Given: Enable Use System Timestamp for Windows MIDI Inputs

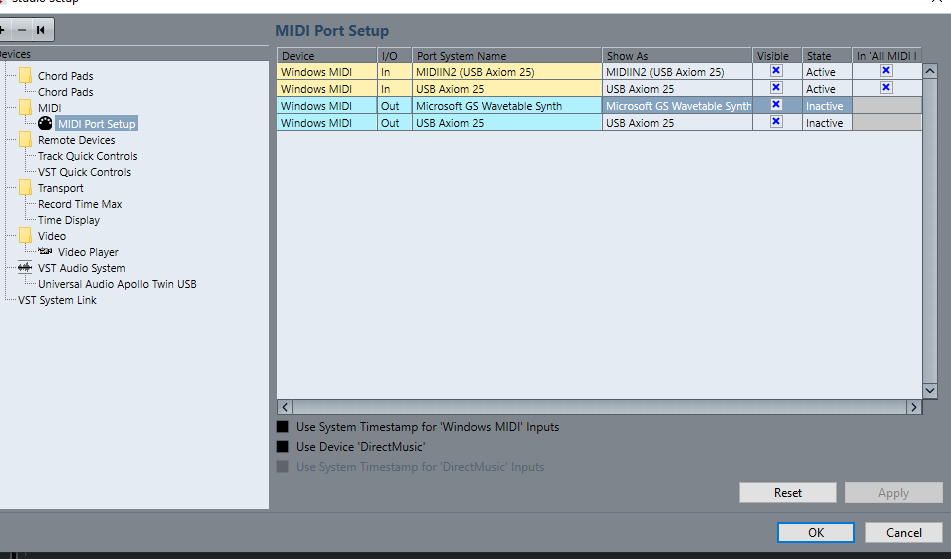Looking at the screenshot, I should pos(283,427).
